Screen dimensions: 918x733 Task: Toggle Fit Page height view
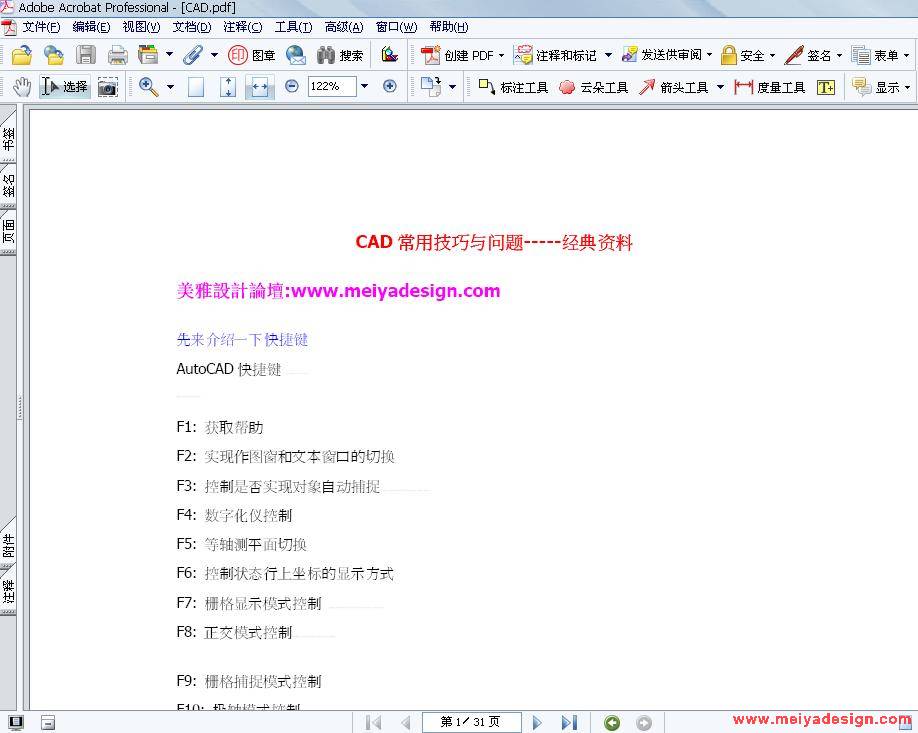click(228, 87)
